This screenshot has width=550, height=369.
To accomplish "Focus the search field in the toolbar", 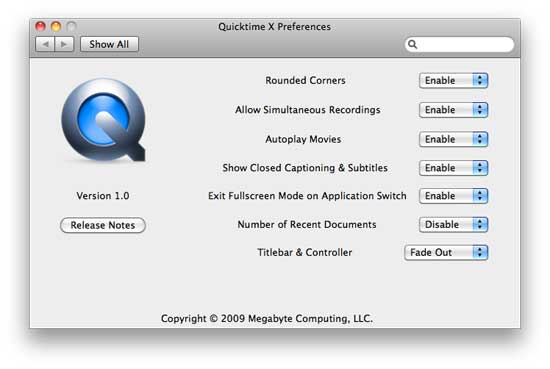I will pos(459,45).
